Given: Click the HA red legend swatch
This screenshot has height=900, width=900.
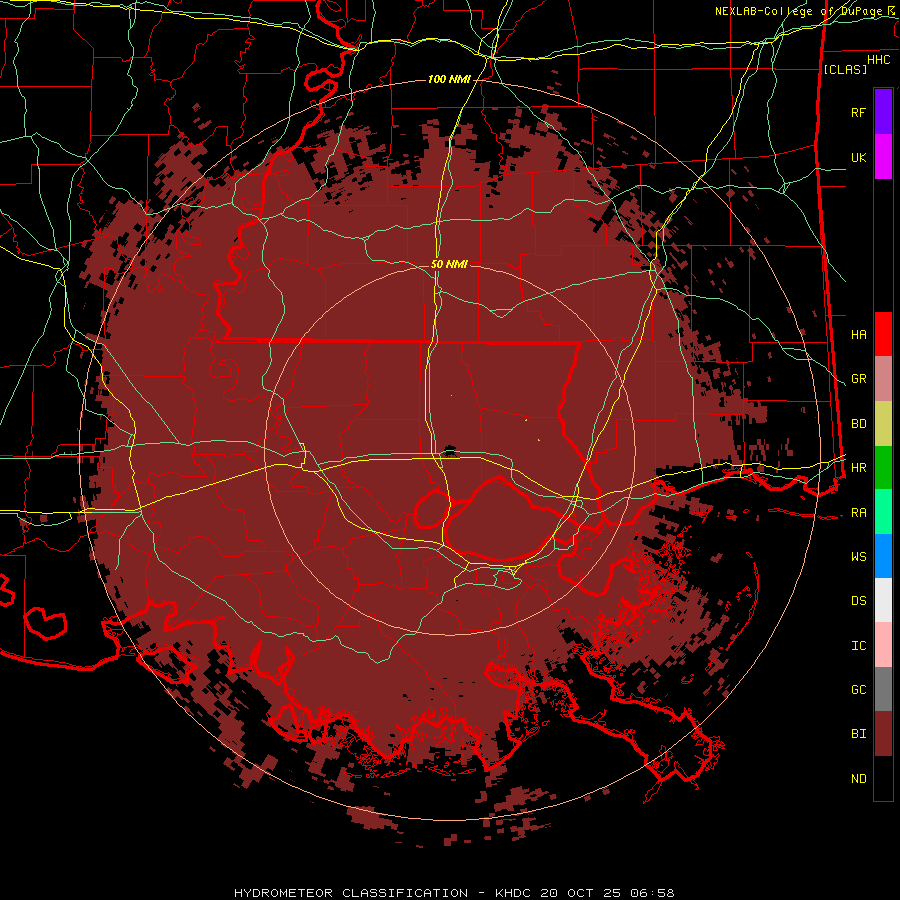Looking at the screenshot, I should pyautogui.click(x=883, y=334).
